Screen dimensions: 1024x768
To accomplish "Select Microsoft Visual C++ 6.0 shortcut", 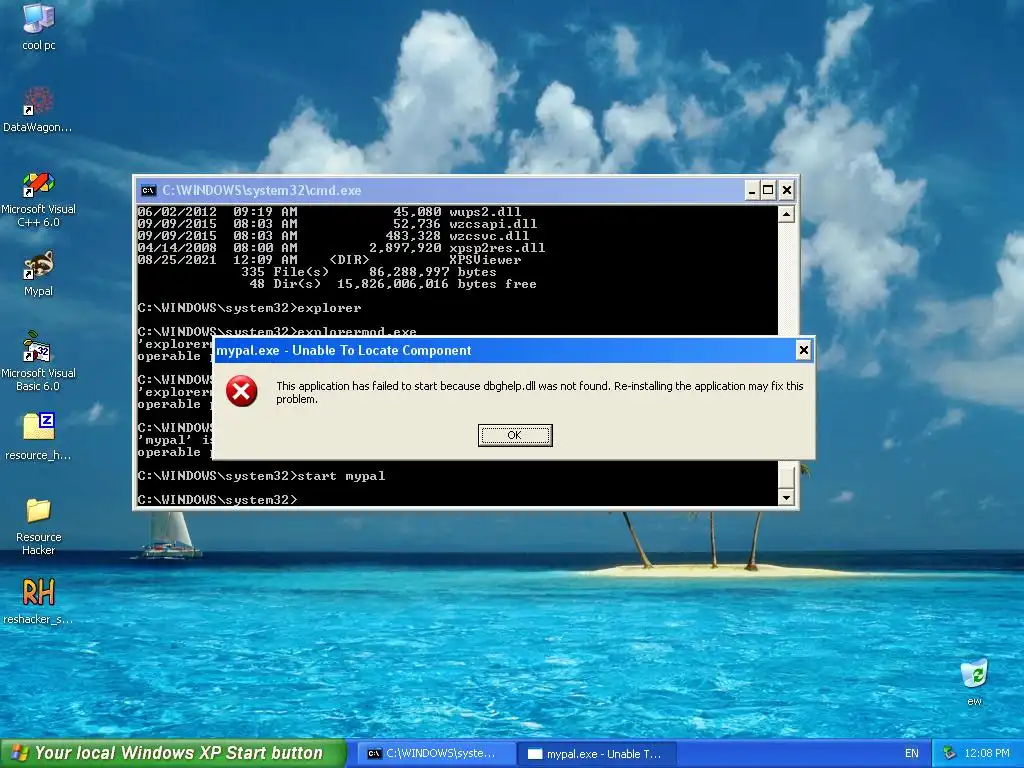I will 39,199.
